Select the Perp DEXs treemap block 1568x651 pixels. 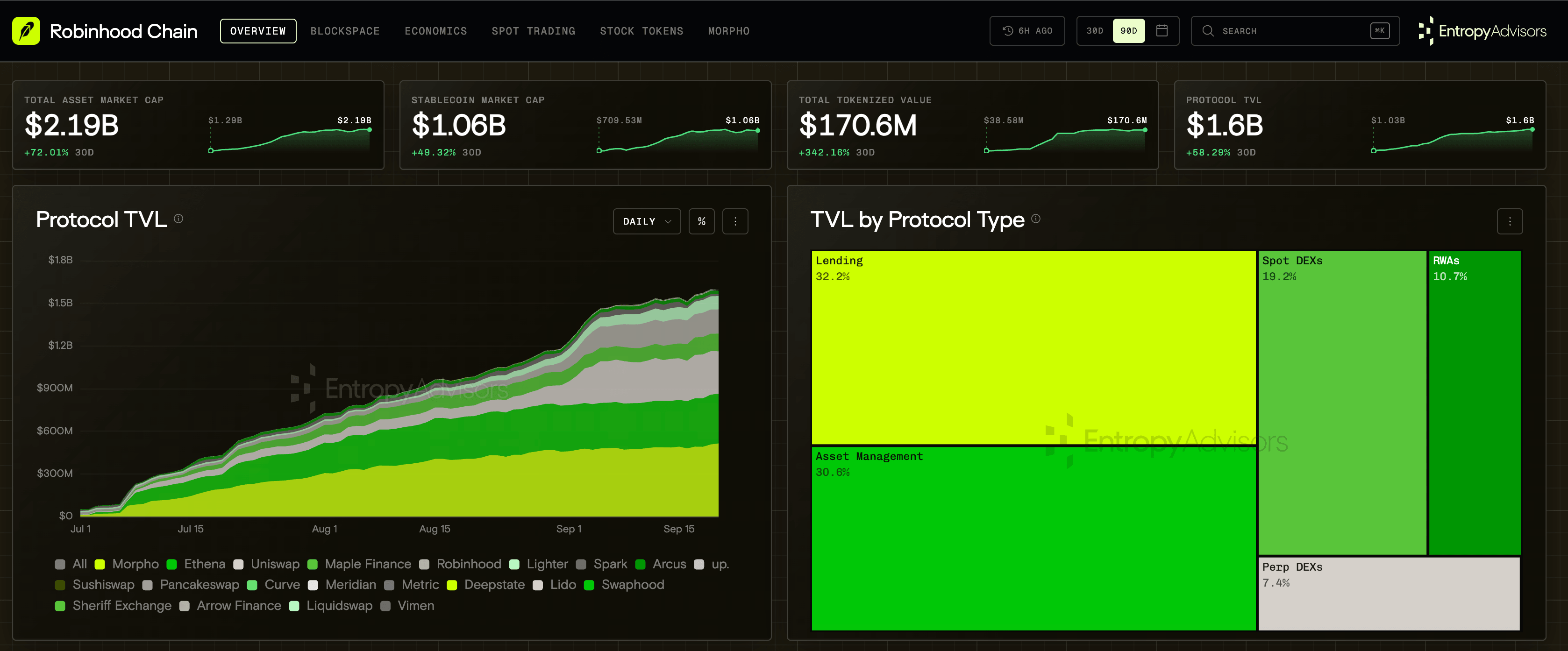[x=1389, y=594]
